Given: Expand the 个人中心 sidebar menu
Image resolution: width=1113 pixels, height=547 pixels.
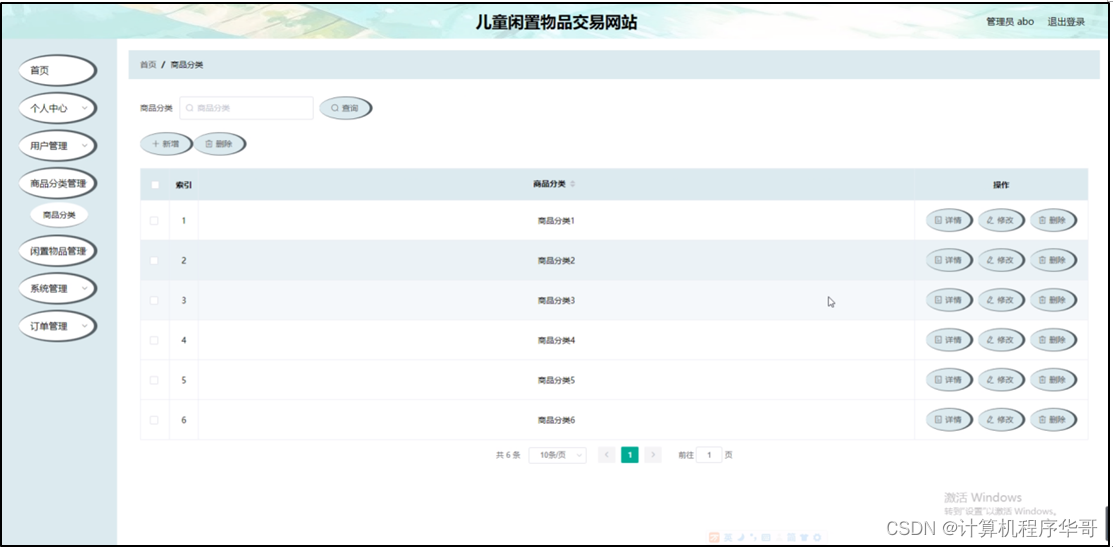Looking at the screenshot, I should (57, 109).
